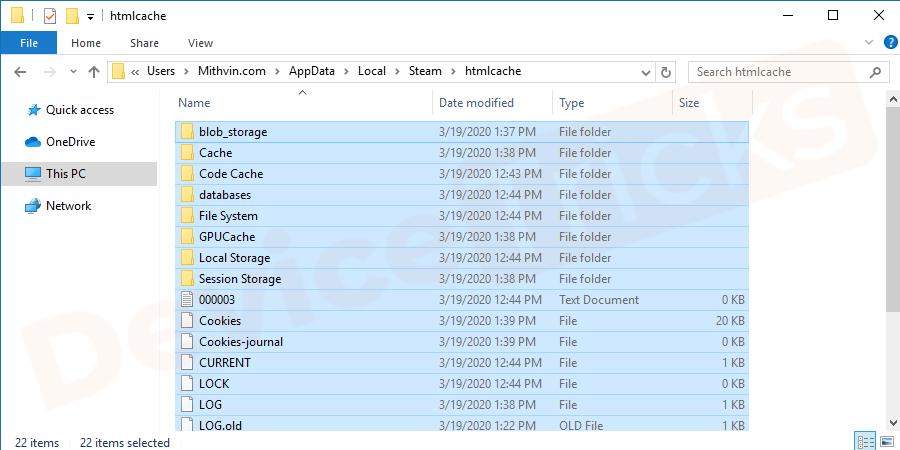Open the File menu
This screenshot has height=450, width=900.
coord(29,43)
